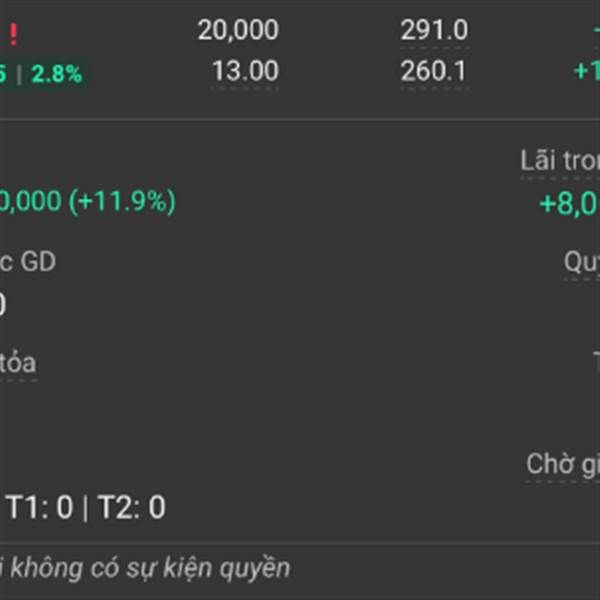Click the 'tỏa' dotted-underlined label
The image size is (600, 600).
[x=18, y=363]
